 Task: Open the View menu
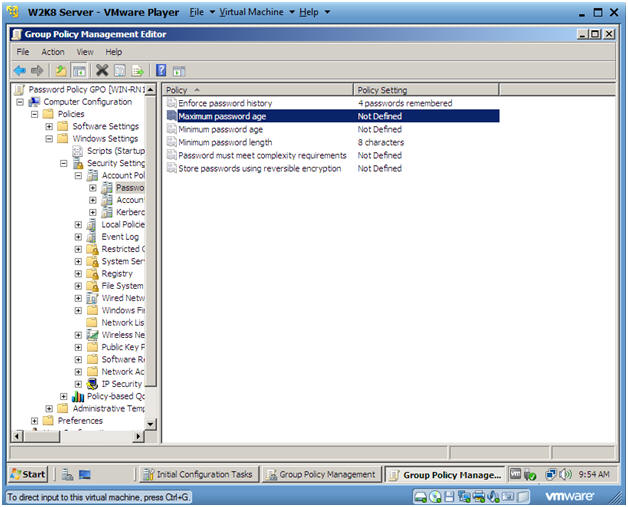(85, 52)
